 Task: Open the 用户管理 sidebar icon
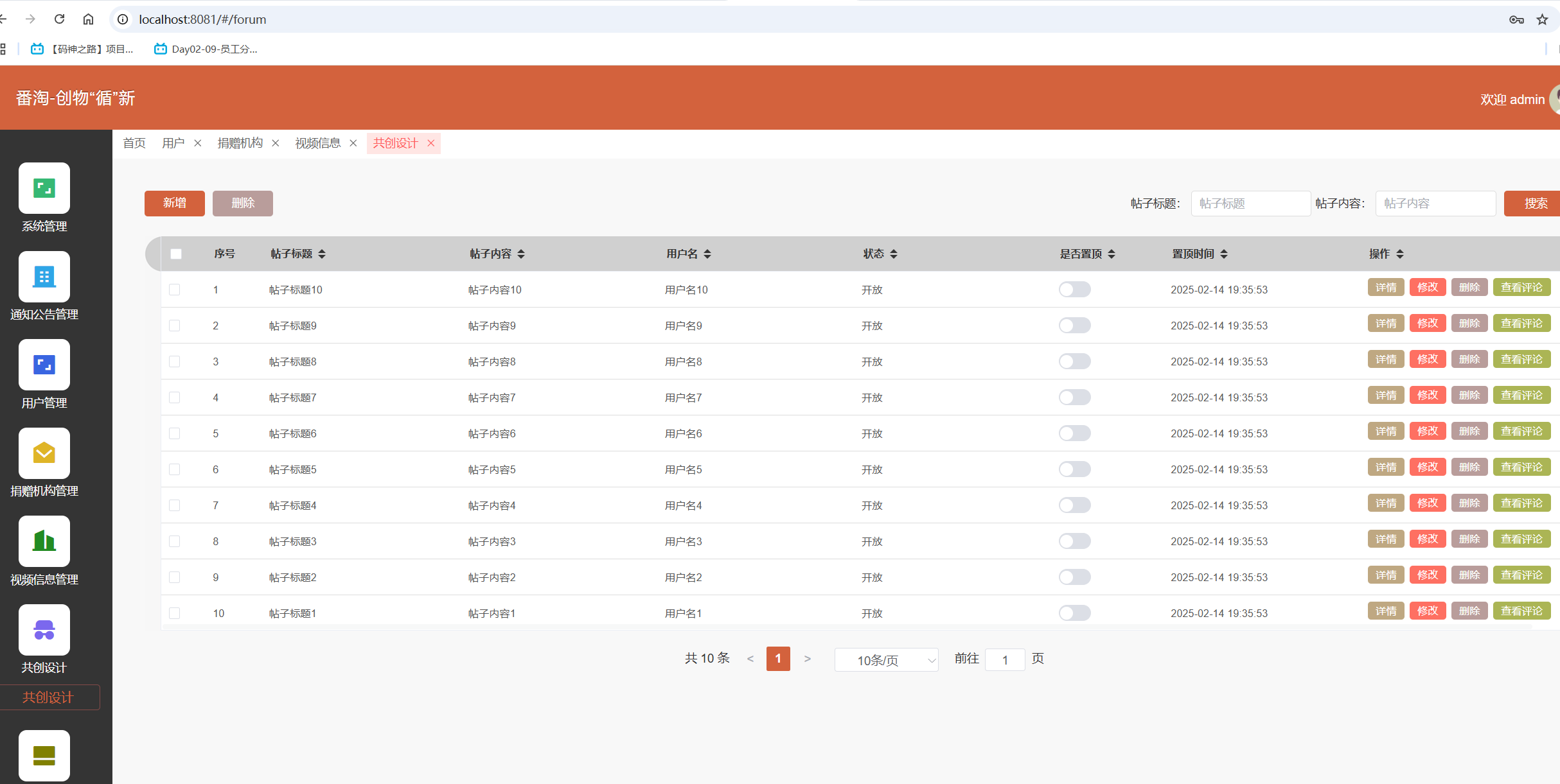click(x=44, y=365)
